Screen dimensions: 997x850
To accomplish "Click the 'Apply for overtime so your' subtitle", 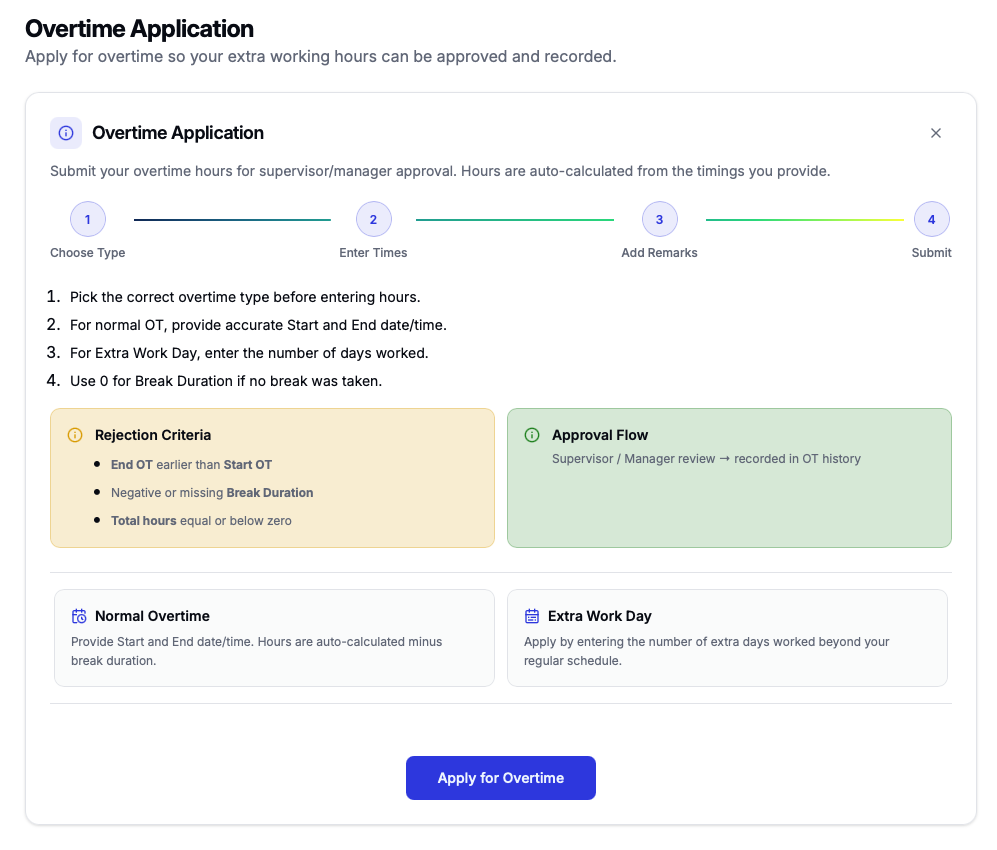I will click(320, 57).
